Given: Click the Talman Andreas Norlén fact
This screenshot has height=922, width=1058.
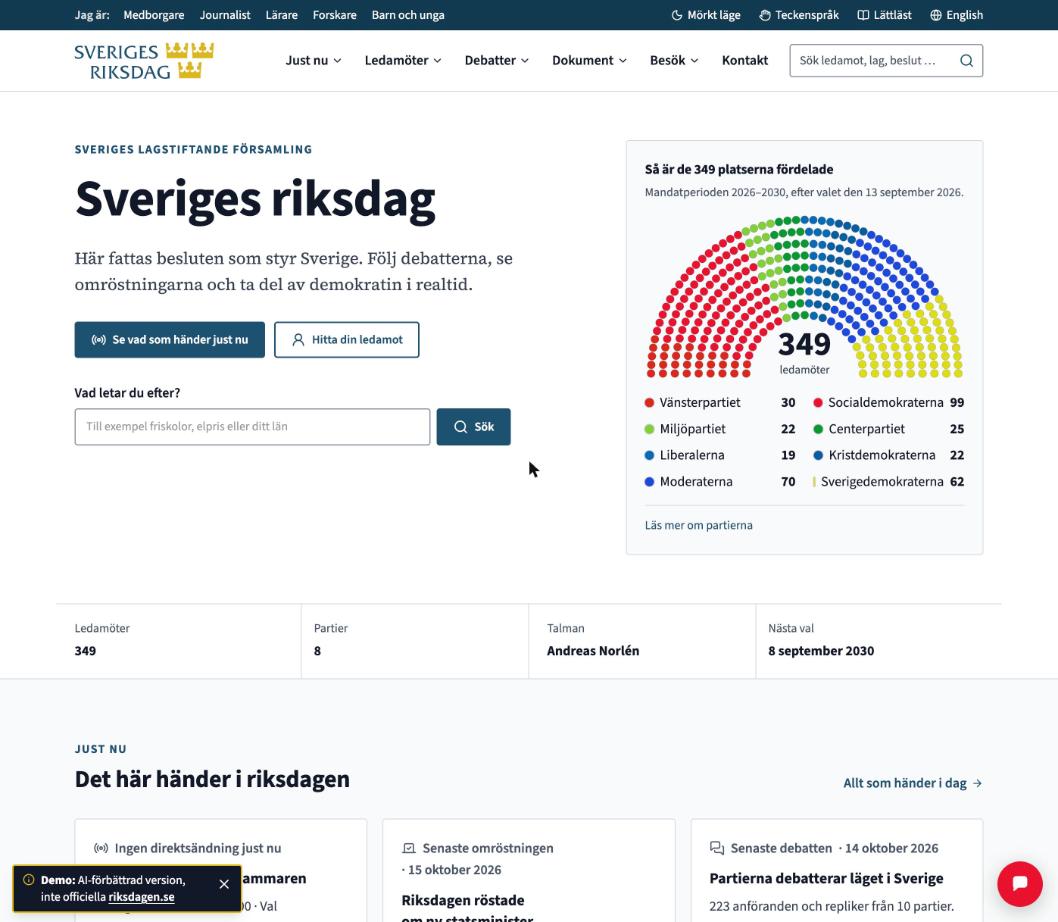Looking at the screenshot, I should click(x=593, y=640).
